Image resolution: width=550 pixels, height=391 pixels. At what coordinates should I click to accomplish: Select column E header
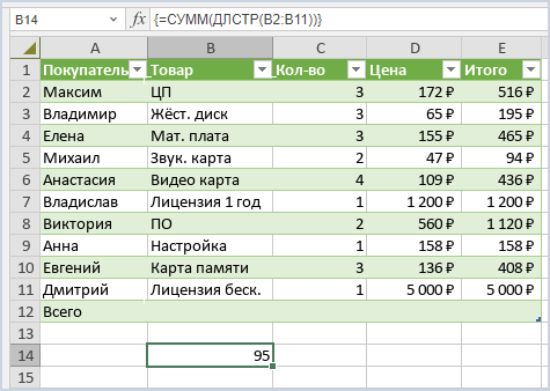tap(502, 48)
